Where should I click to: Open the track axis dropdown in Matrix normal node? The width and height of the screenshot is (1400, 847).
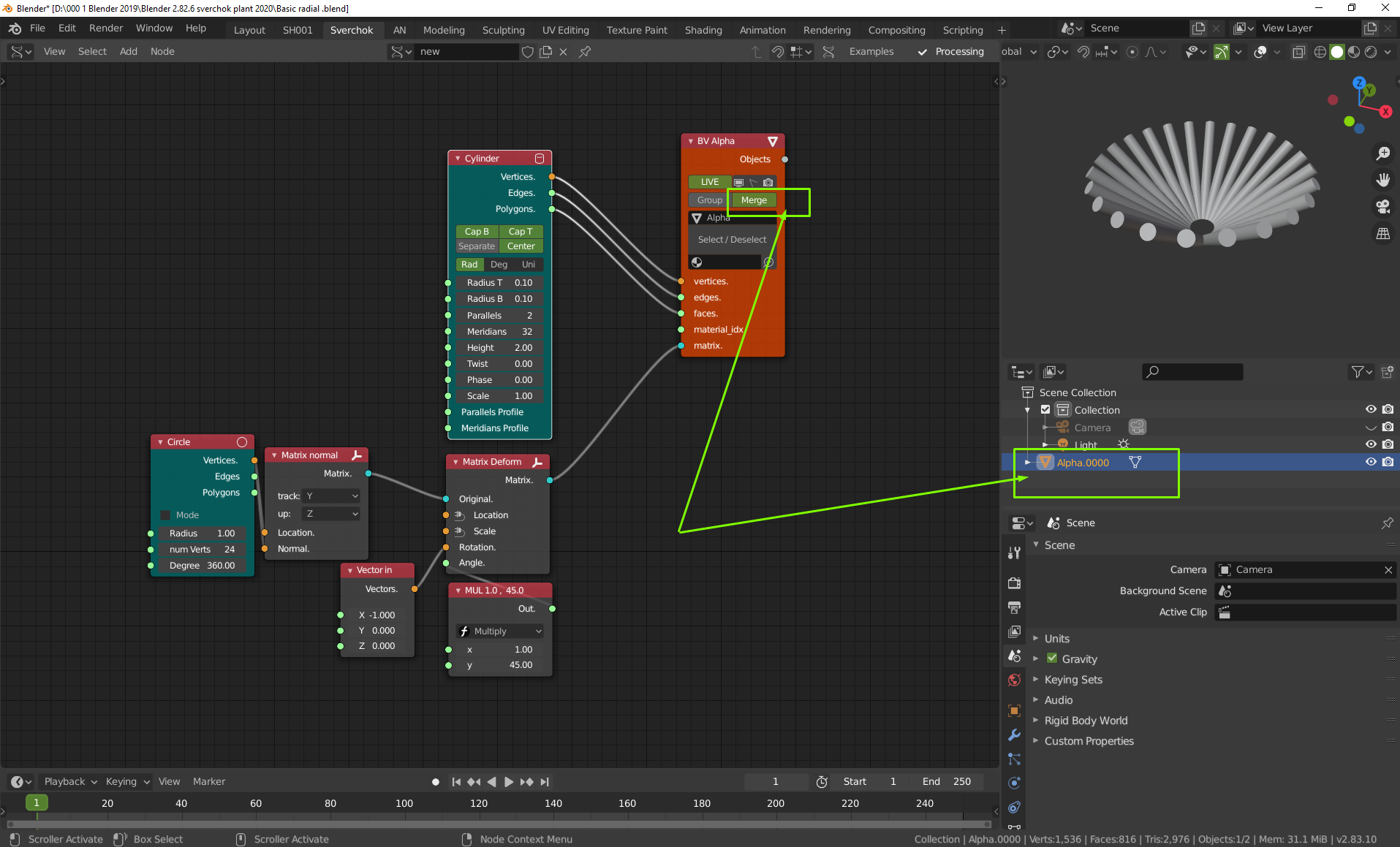point(330,495)
